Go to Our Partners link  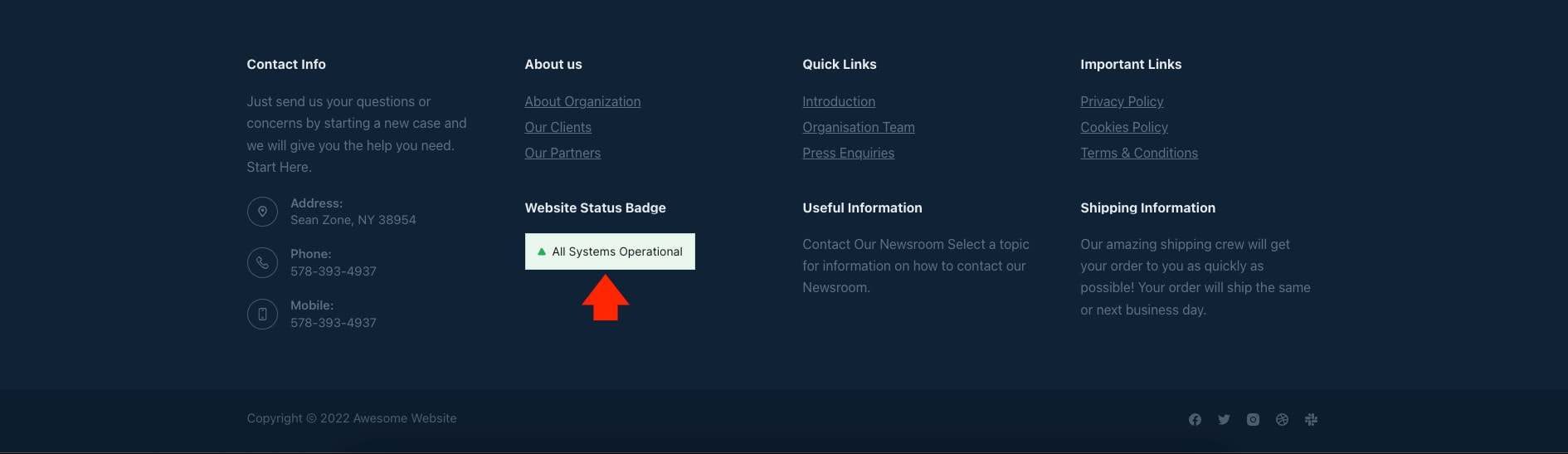562,153
